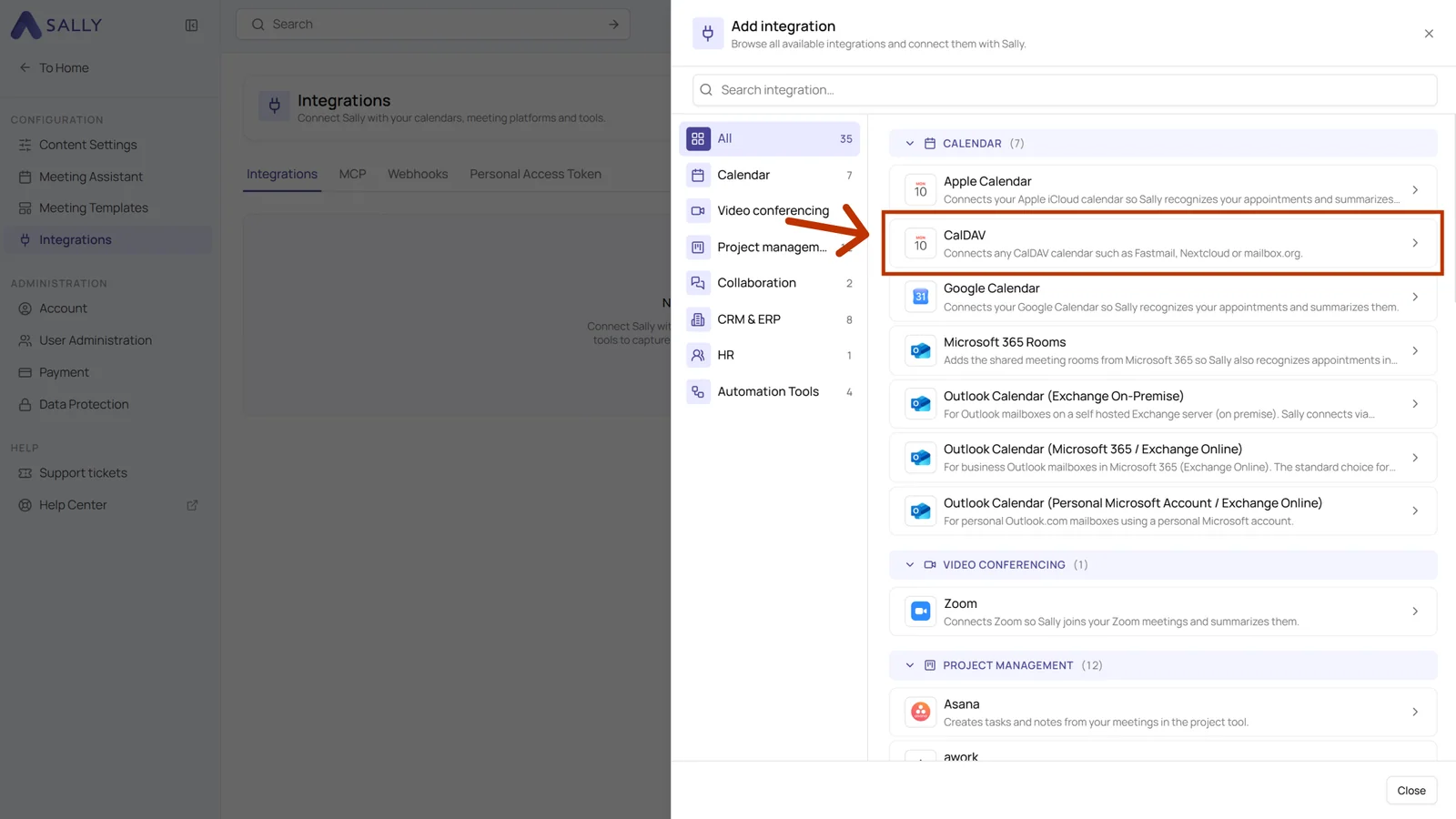Click the HR category icon

698,355
